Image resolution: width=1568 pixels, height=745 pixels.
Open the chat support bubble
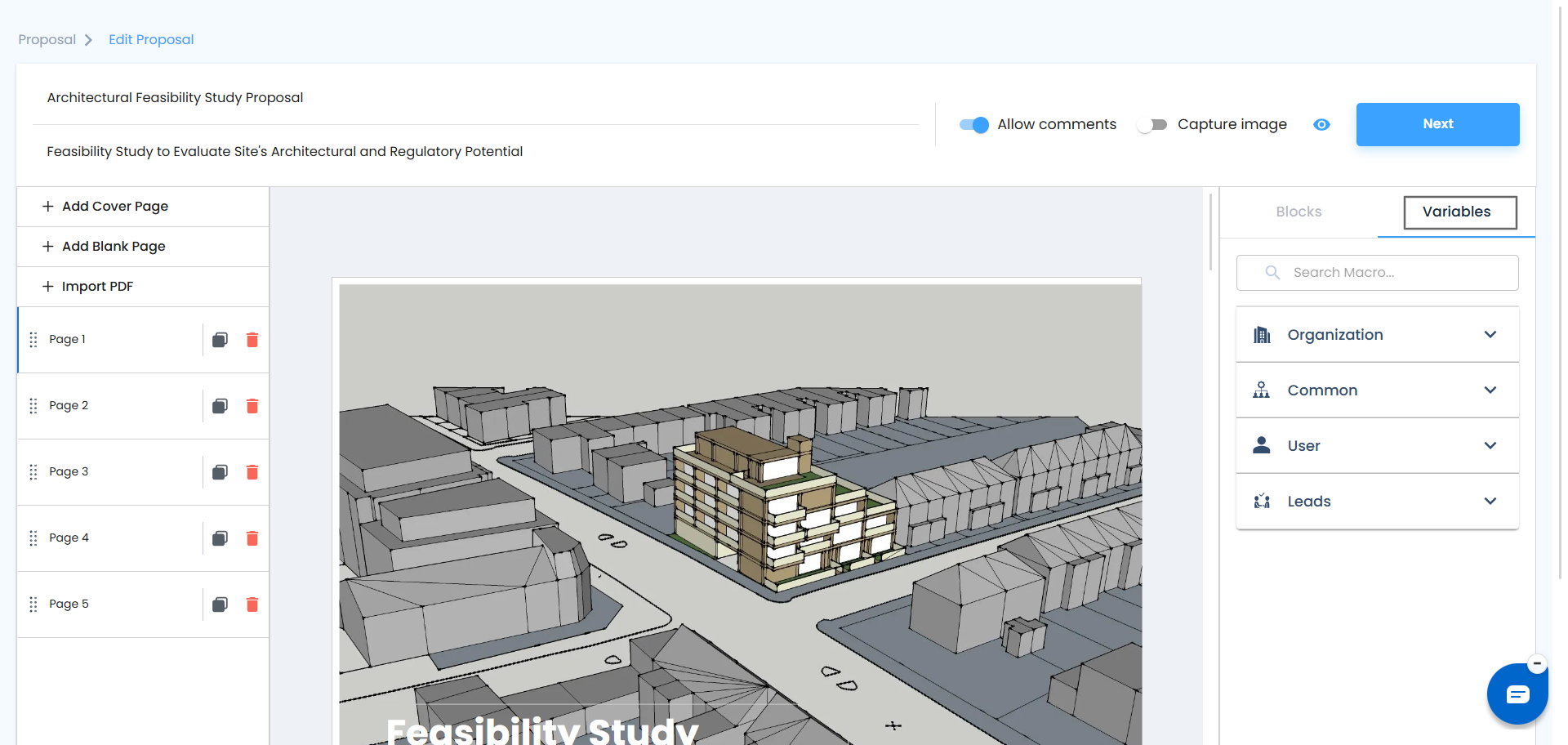[1517, 694]
